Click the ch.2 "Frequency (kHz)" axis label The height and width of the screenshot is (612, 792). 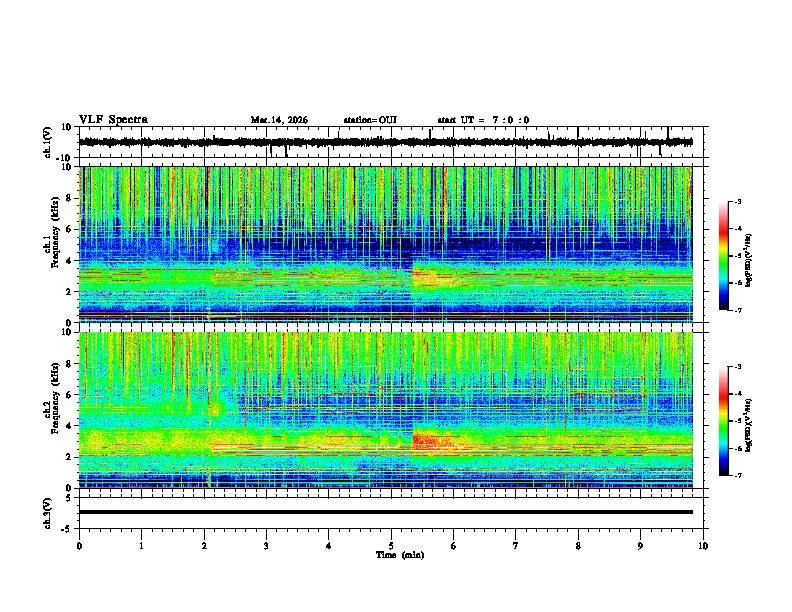[x=55, y=398]
